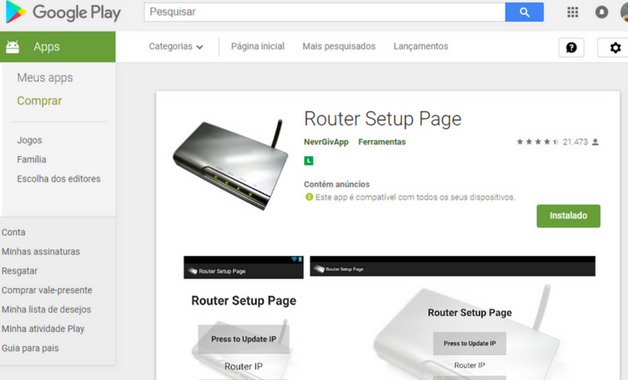
Task: Open Comprar vale-presente link
Action: (46, 290)
